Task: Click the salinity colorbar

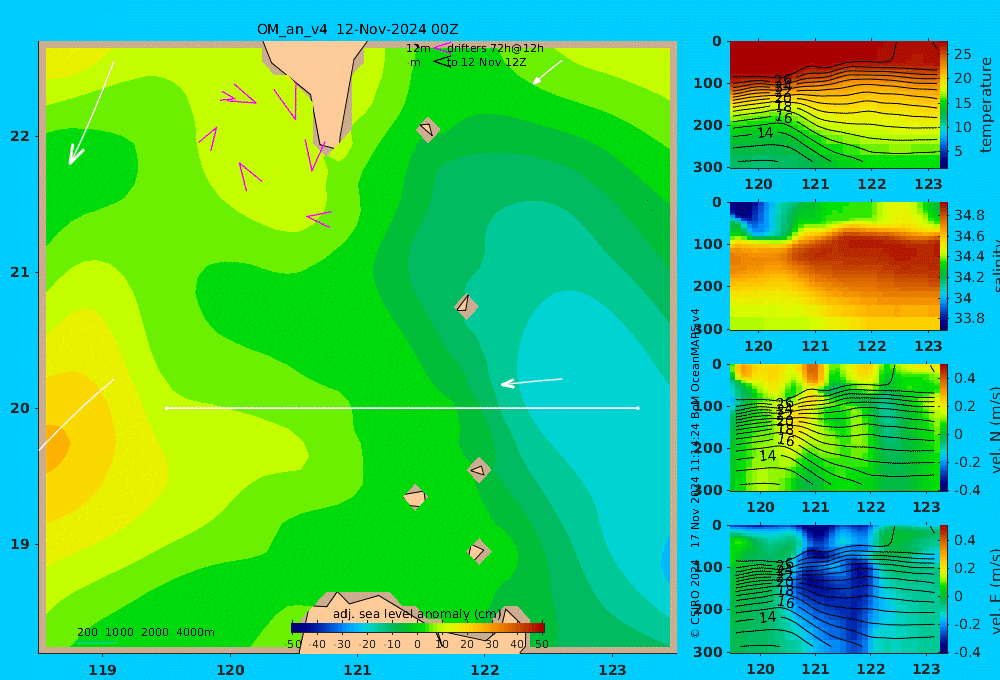Action: (943, 266)
